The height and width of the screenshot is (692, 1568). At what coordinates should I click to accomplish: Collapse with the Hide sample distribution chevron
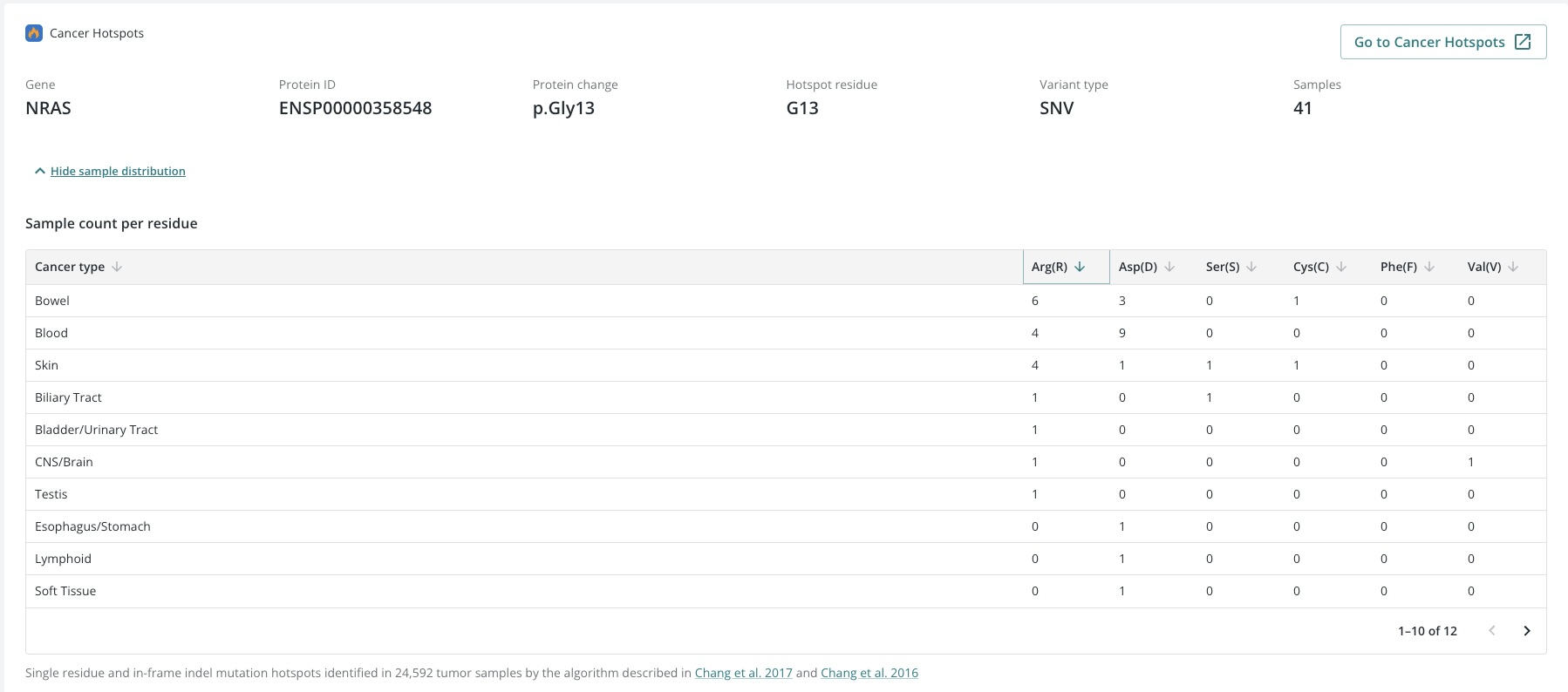(x=39, y=171)
